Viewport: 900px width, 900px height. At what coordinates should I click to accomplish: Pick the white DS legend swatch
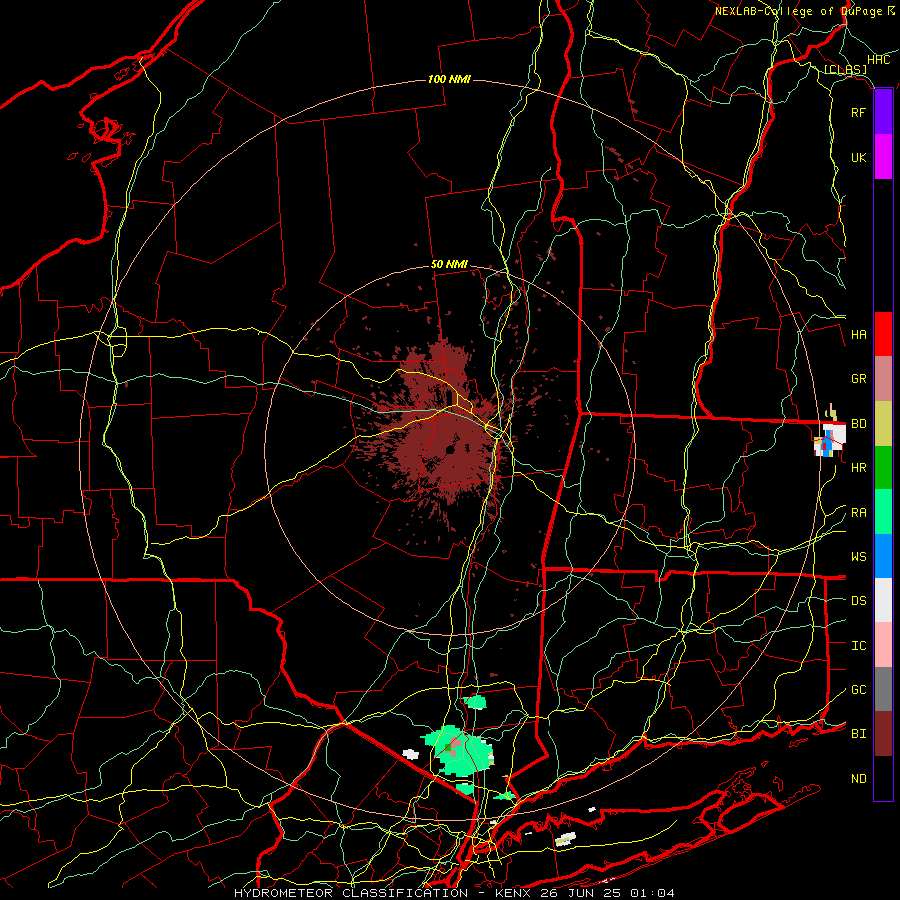coord(883,600)
